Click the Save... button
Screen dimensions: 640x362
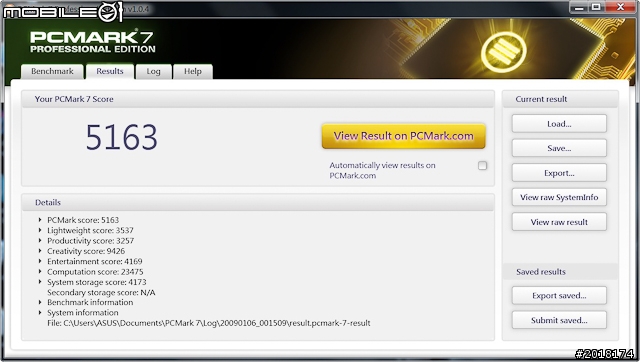[x=559, y=148]
